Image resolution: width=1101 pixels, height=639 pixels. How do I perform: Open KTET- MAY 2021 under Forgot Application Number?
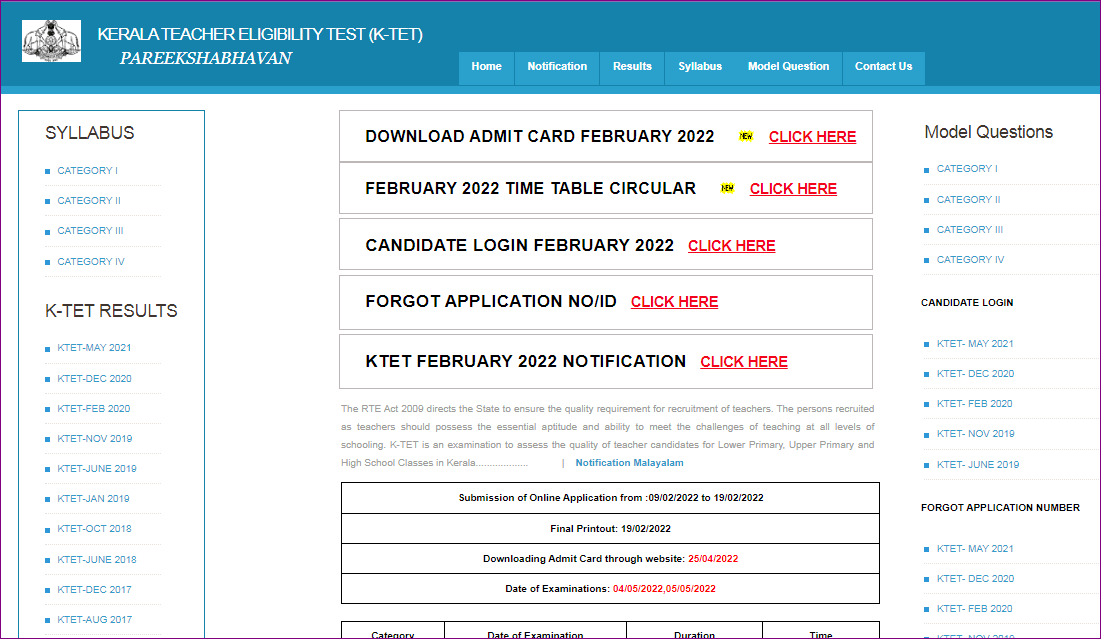[975, 549]
